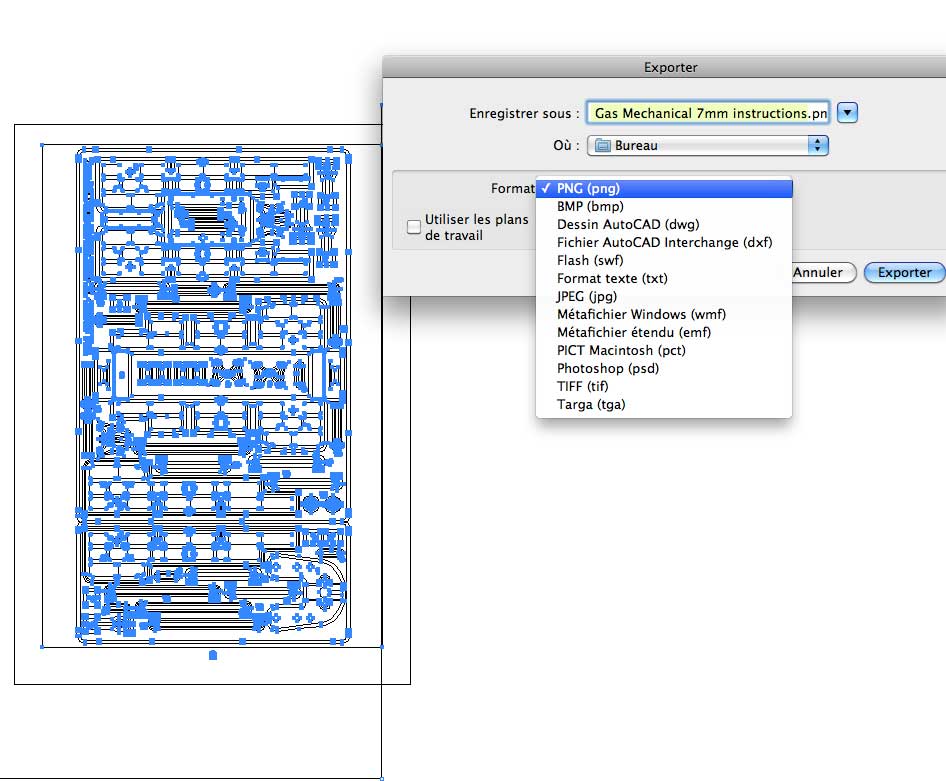The width and height of the screenshot is (946, 781).
Task: Pick Métafichier étendu (emf) format
Action: pos(664,332)
